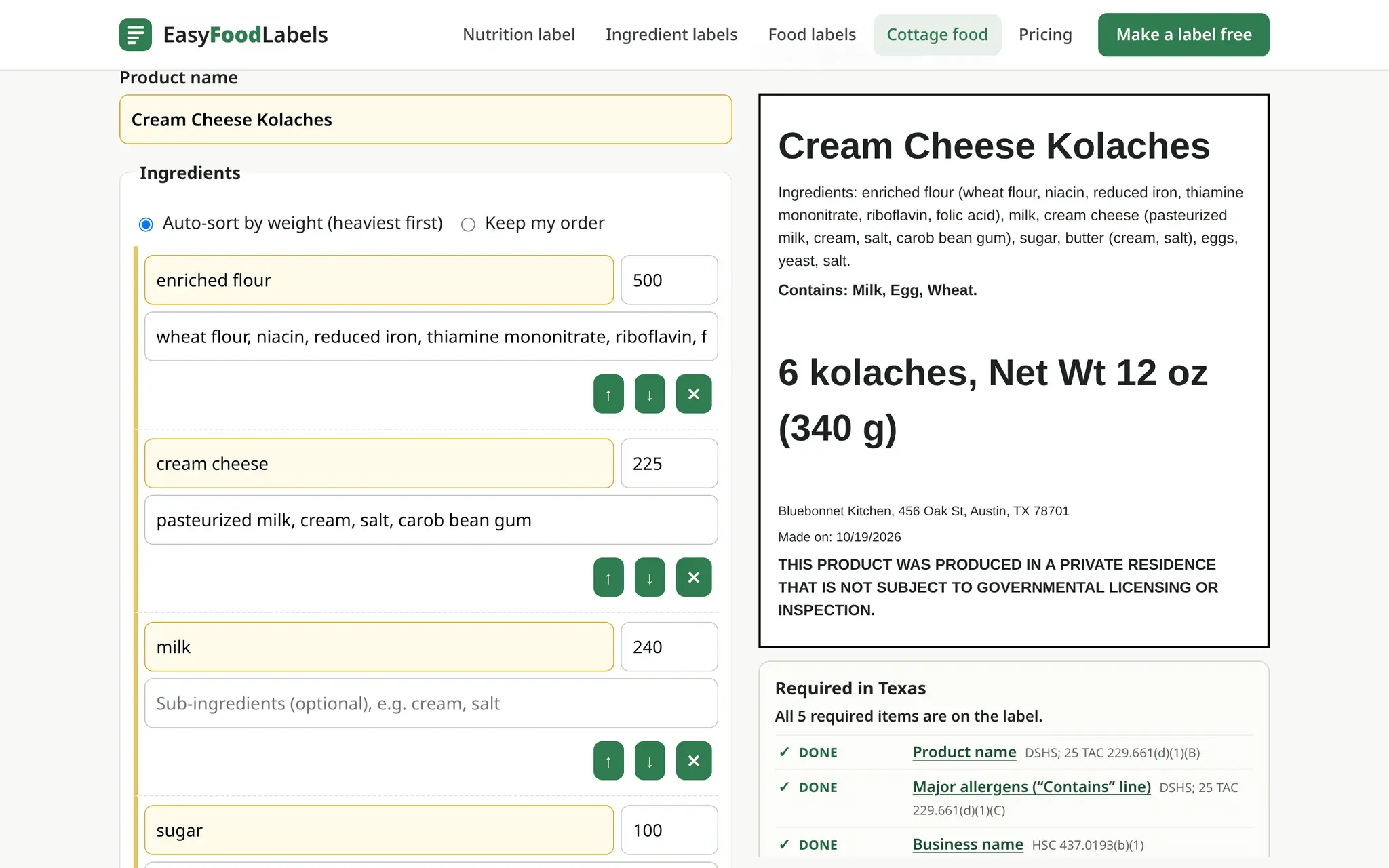This screenshot has width=1389, height=868.
Task: Open the Product name requirement link
Action: pos(964,752)
